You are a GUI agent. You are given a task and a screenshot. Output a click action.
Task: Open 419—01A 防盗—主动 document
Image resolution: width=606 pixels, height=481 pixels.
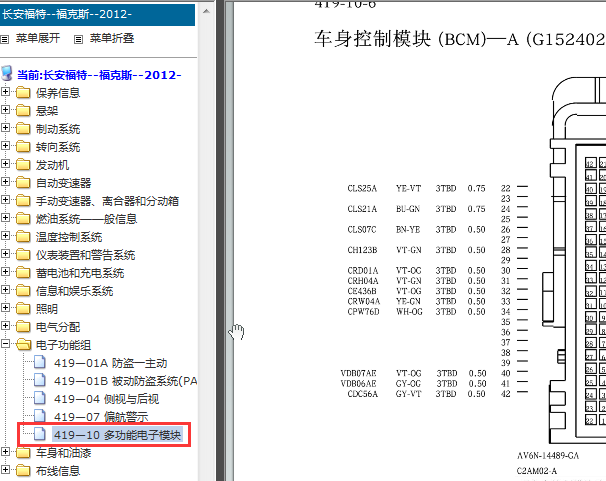[111, 363]
